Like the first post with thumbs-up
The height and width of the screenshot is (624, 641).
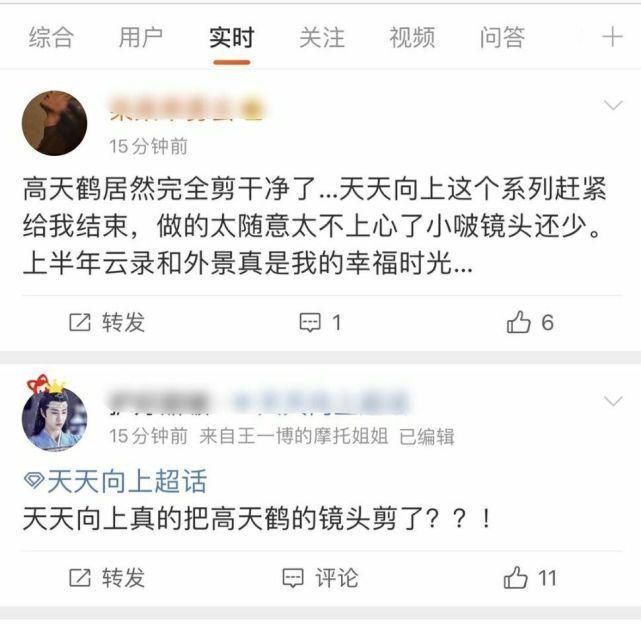point(518,322)
